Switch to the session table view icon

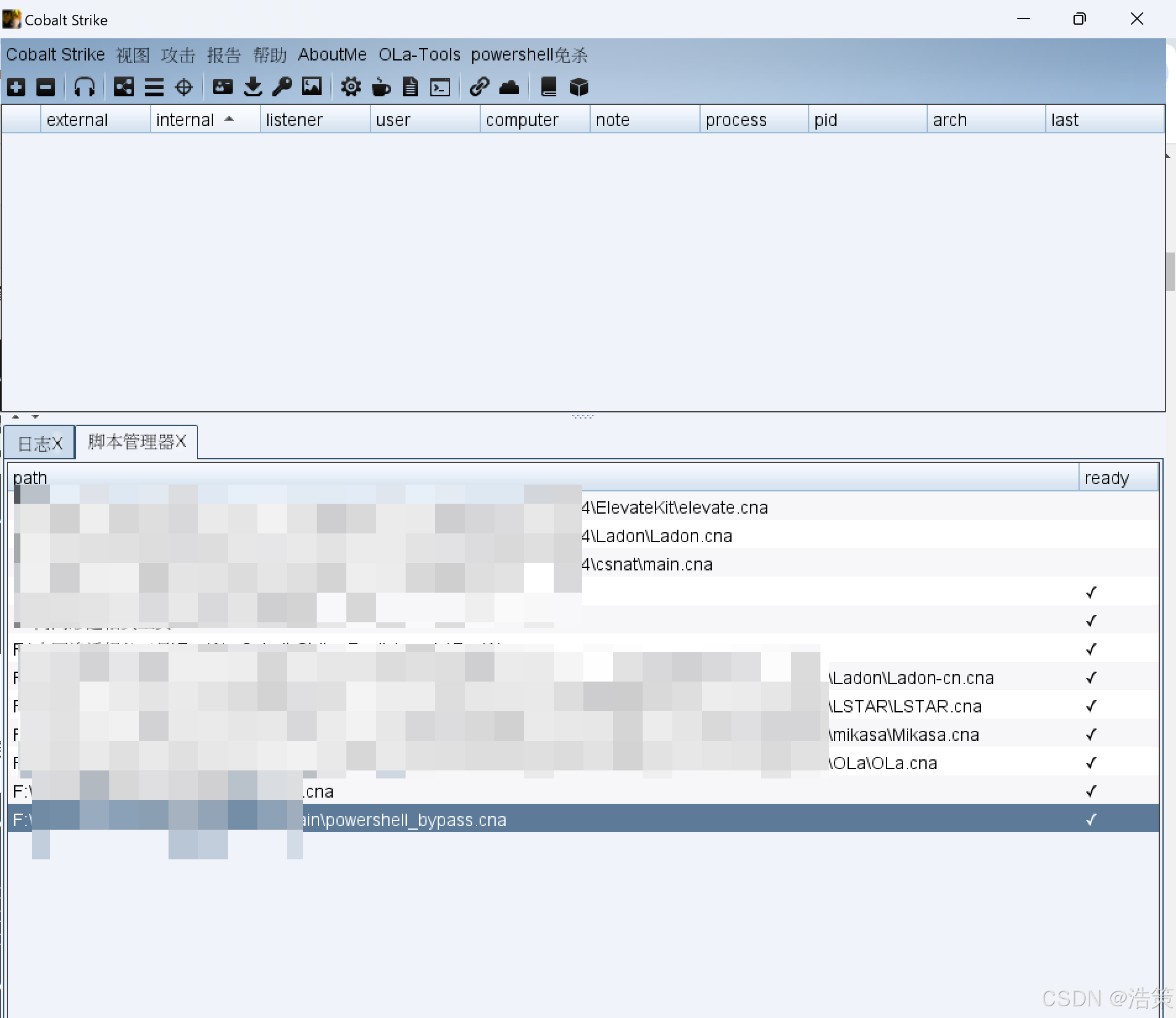tap(154, 87)
